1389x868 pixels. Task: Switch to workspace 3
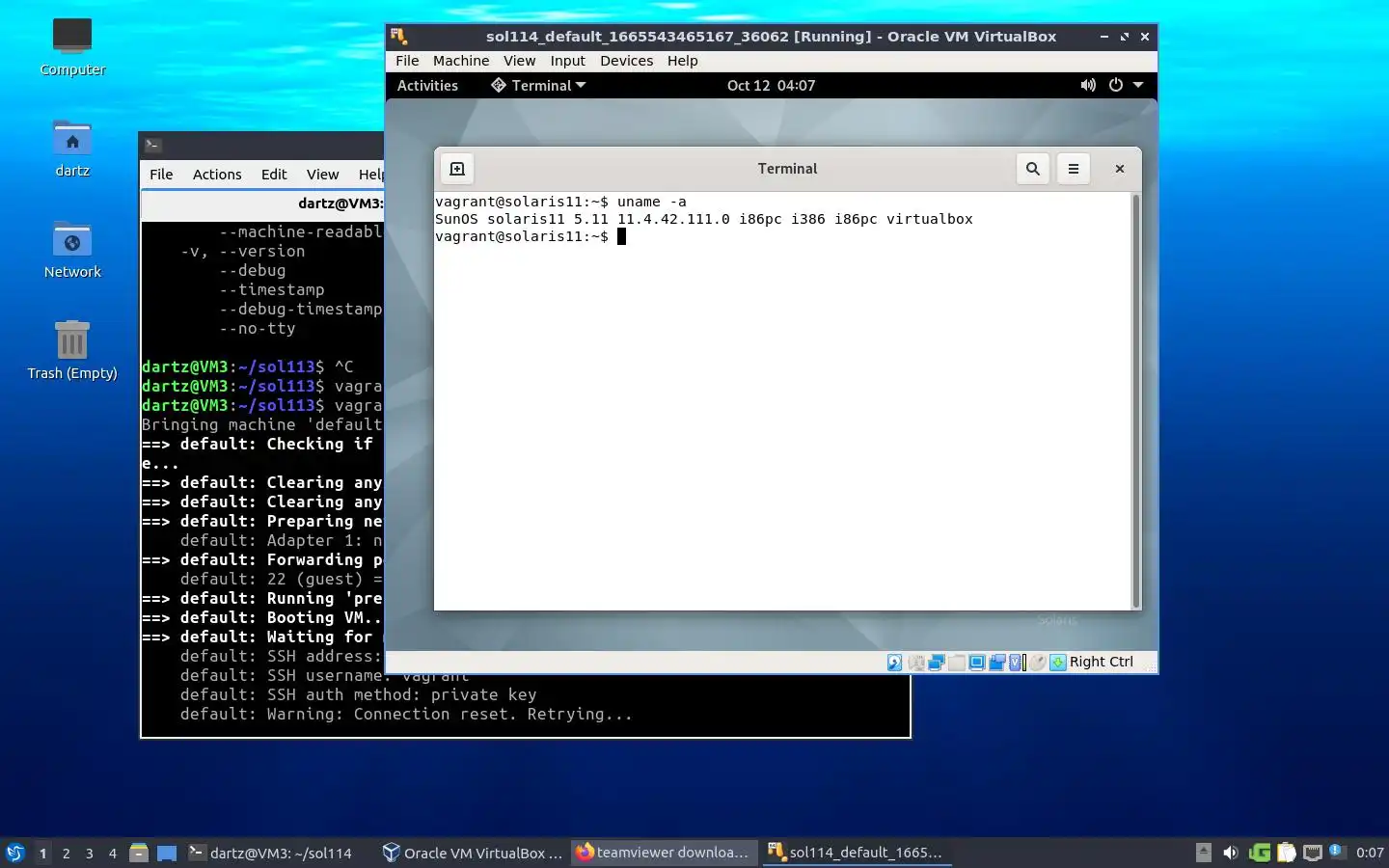click(89, 853)
